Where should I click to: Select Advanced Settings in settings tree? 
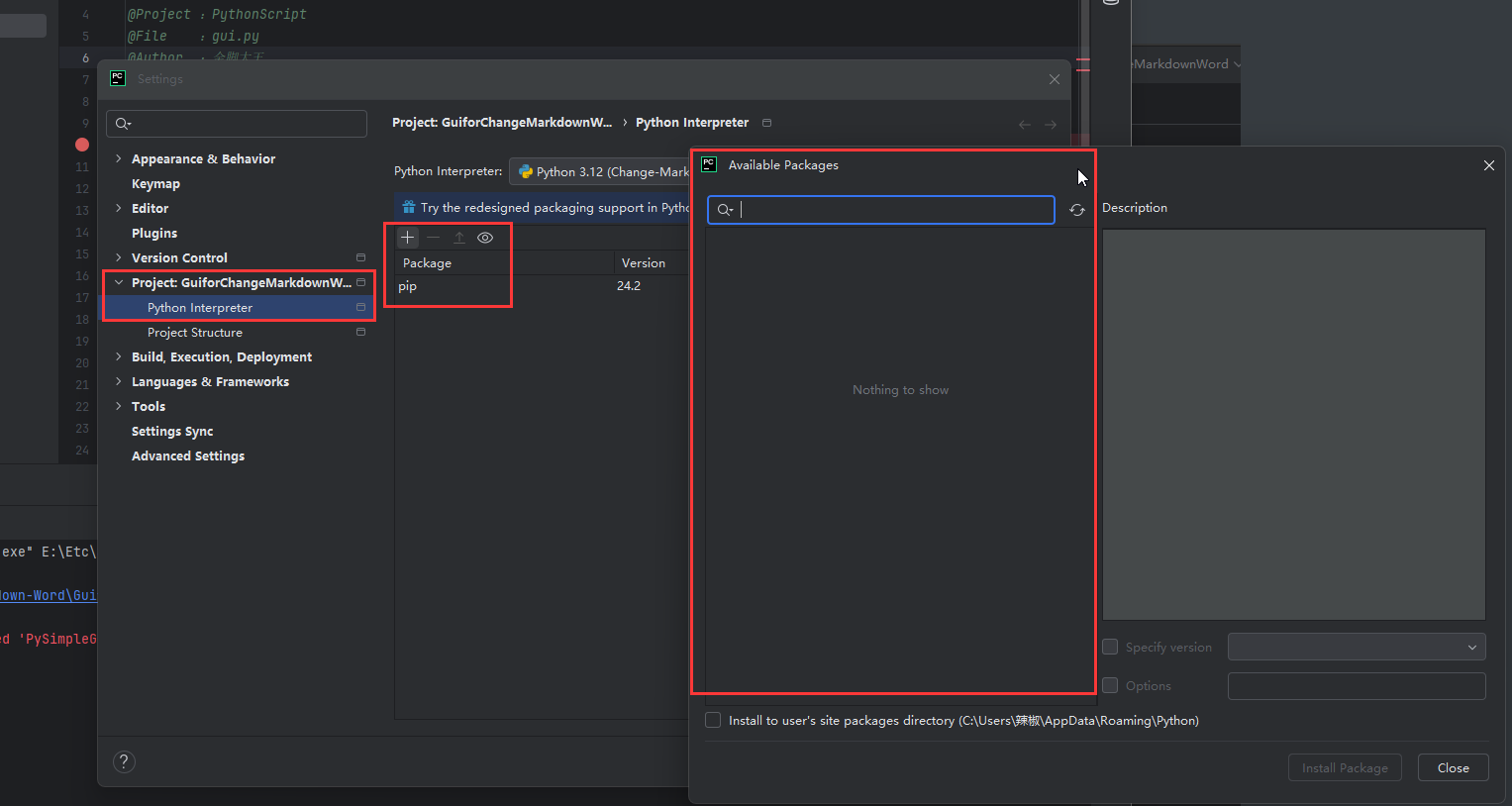point(188,455)
